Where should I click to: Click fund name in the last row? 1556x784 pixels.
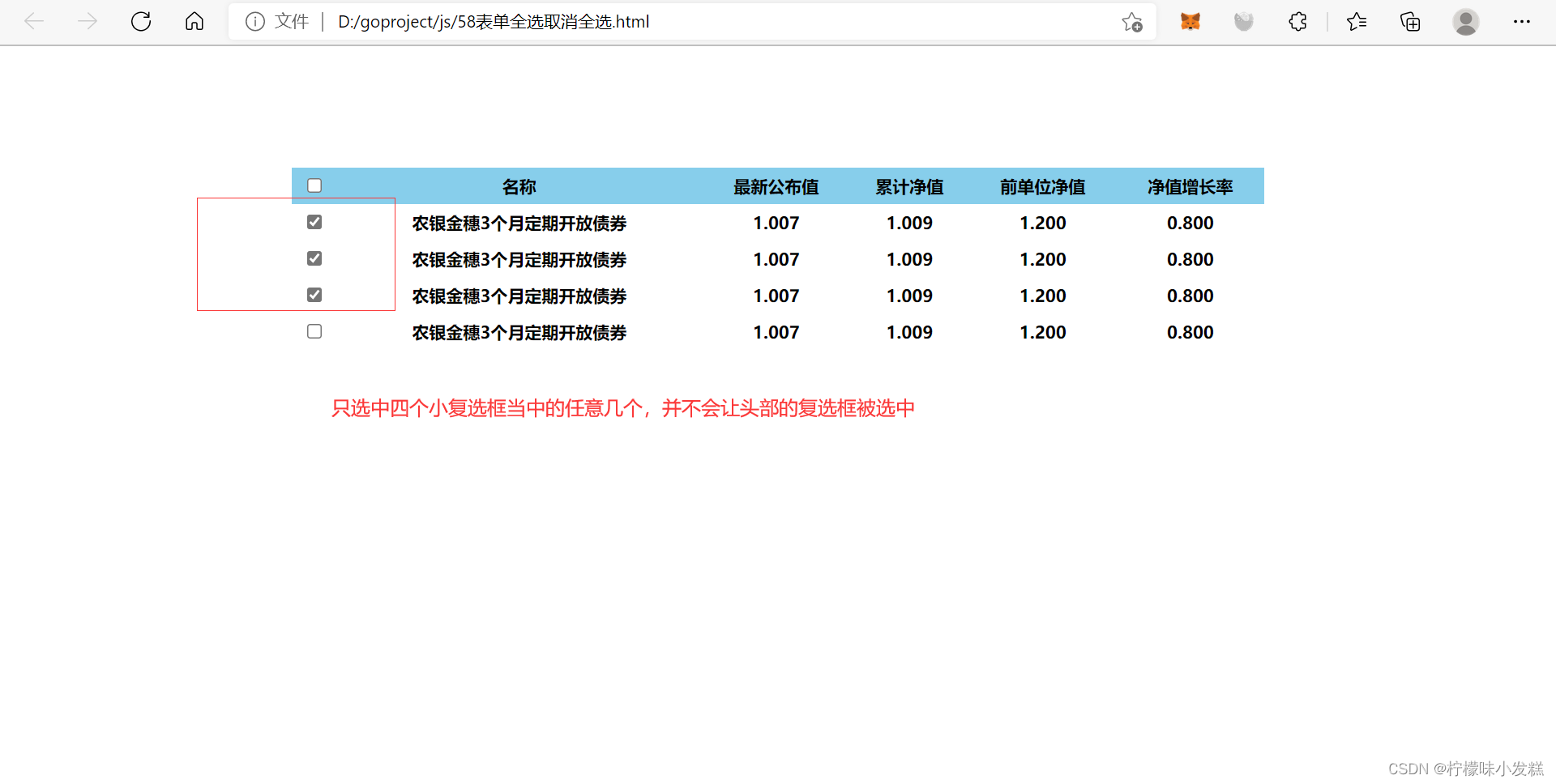pyautogui.click(x=519, y=333)
